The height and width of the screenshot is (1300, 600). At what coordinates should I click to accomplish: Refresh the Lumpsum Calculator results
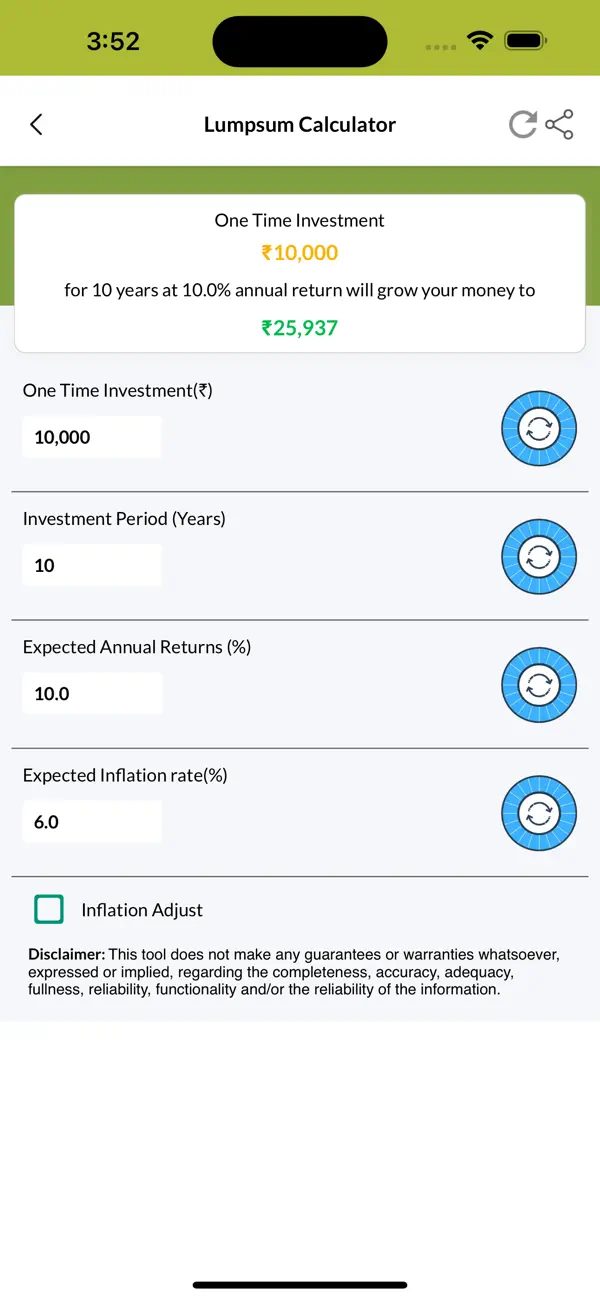522,124
